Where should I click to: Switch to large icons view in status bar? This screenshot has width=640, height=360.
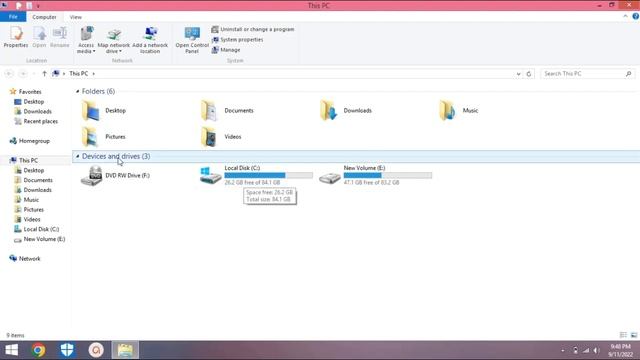(633, 335)
